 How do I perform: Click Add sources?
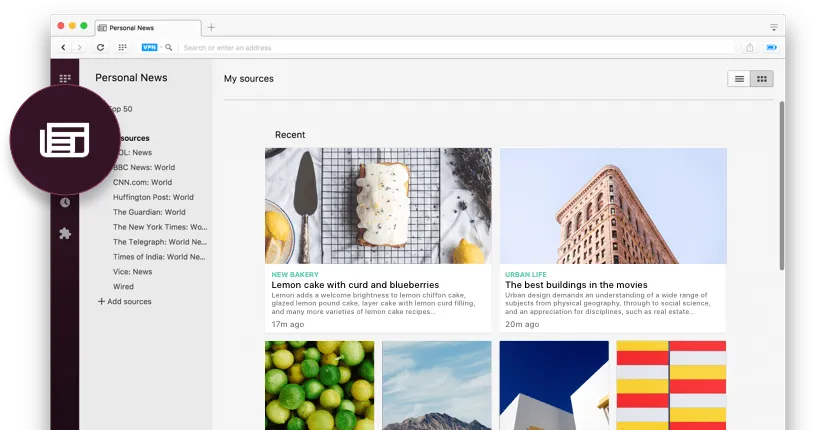pos(124,301)
